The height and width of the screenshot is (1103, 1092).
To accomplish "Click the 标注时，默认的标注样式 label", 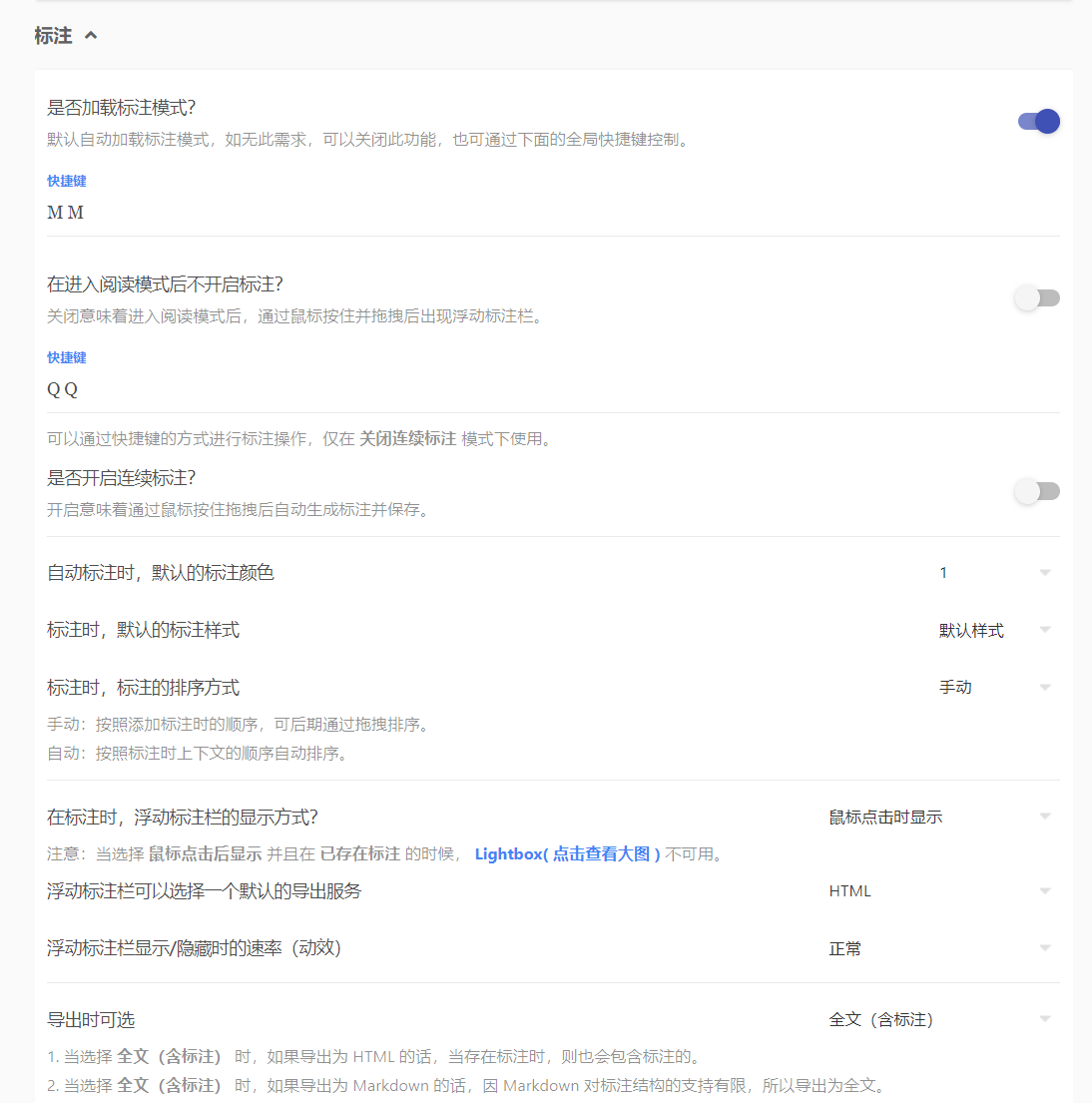I will pos(143,630).
